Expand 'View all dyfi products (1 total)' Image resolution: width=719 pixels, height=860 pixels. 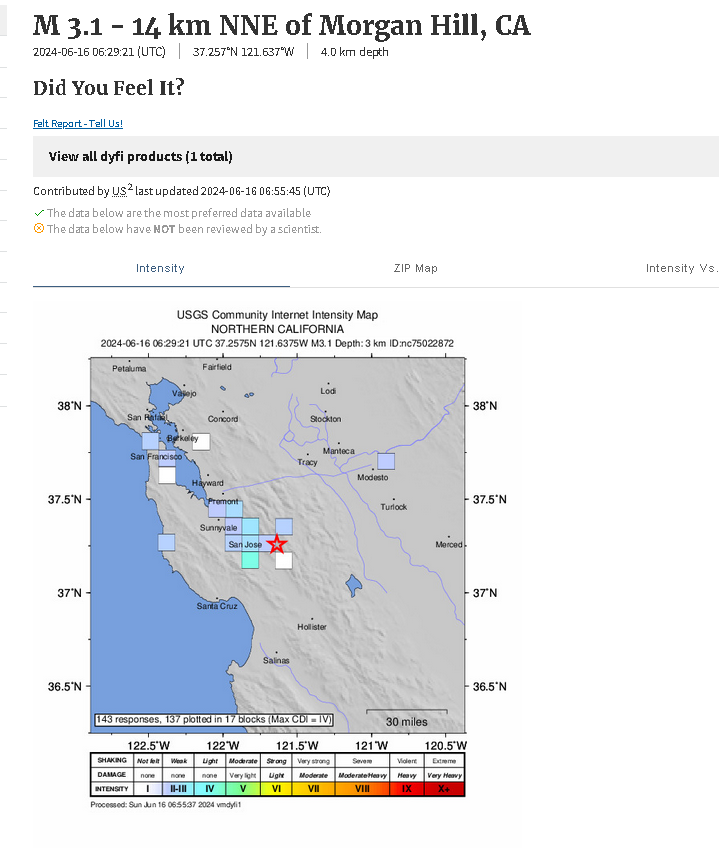[376, 156]
